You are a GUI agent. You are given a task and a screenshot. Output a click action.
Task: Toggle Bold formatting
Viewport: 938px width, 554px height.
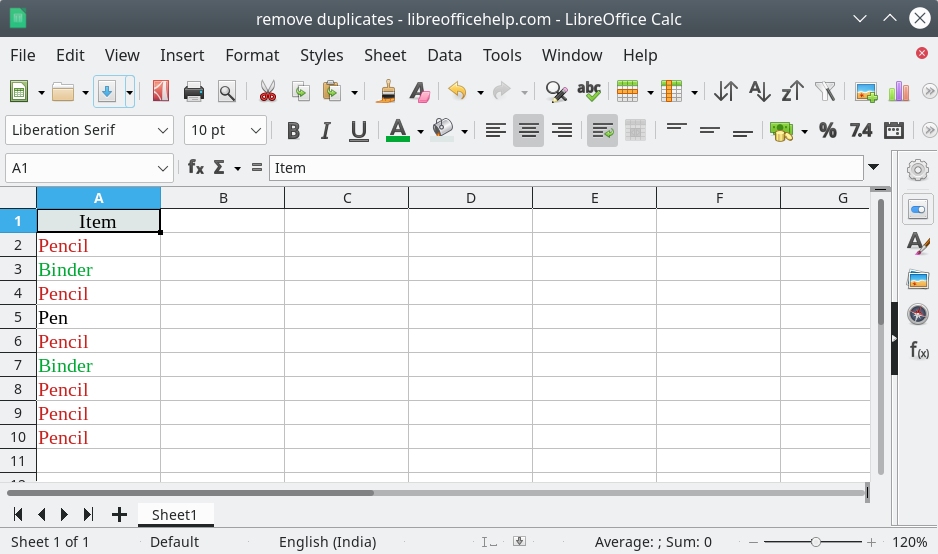point(293,130)
